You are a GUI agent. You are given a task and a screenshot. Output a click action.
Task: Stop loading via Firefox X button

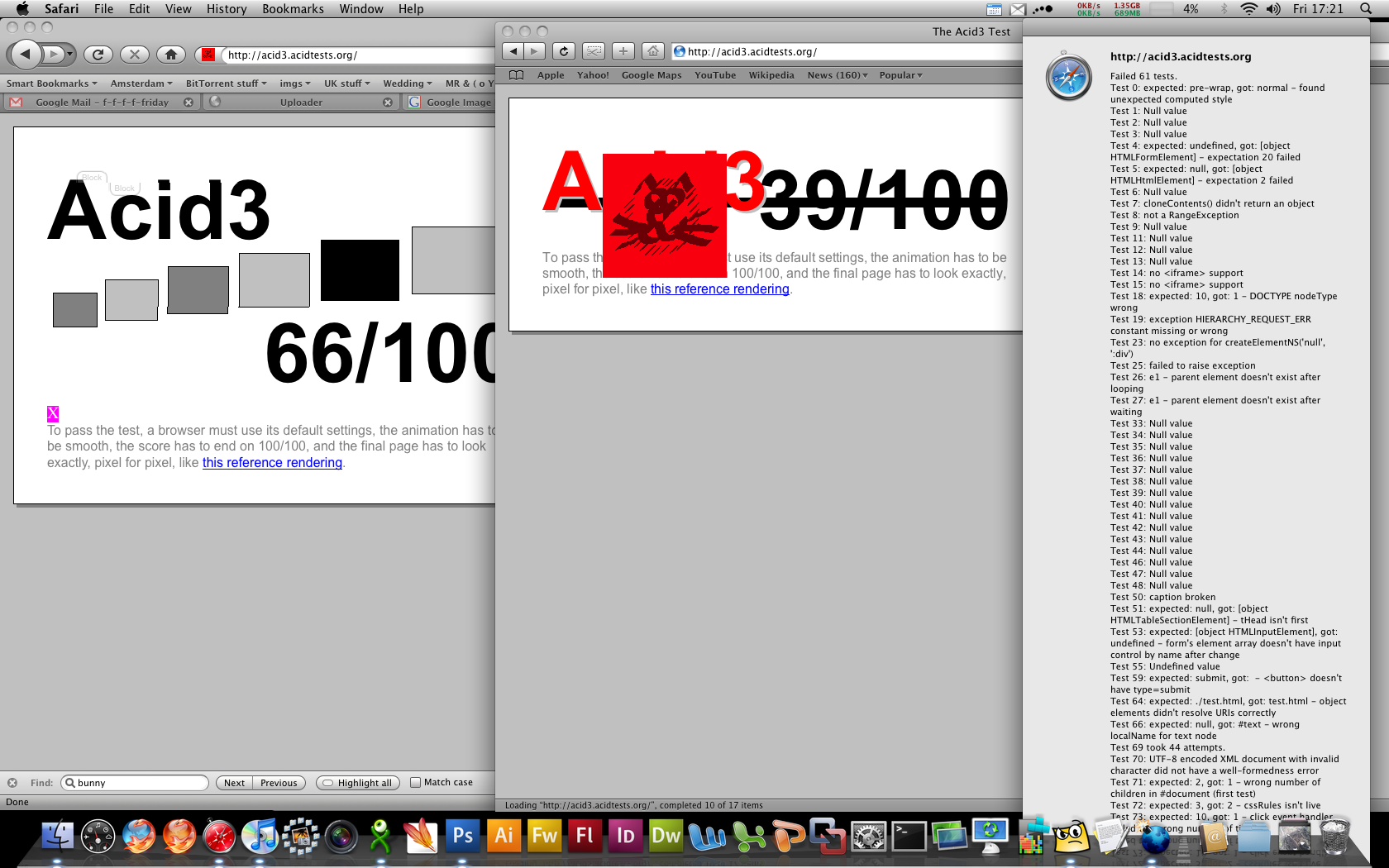click(135, 55)
